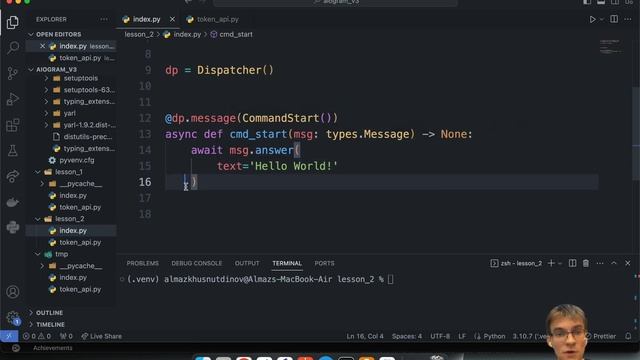Open the Search view in activity bar
Viewport: 640px width, 360px height.
[x=13, y=48]
